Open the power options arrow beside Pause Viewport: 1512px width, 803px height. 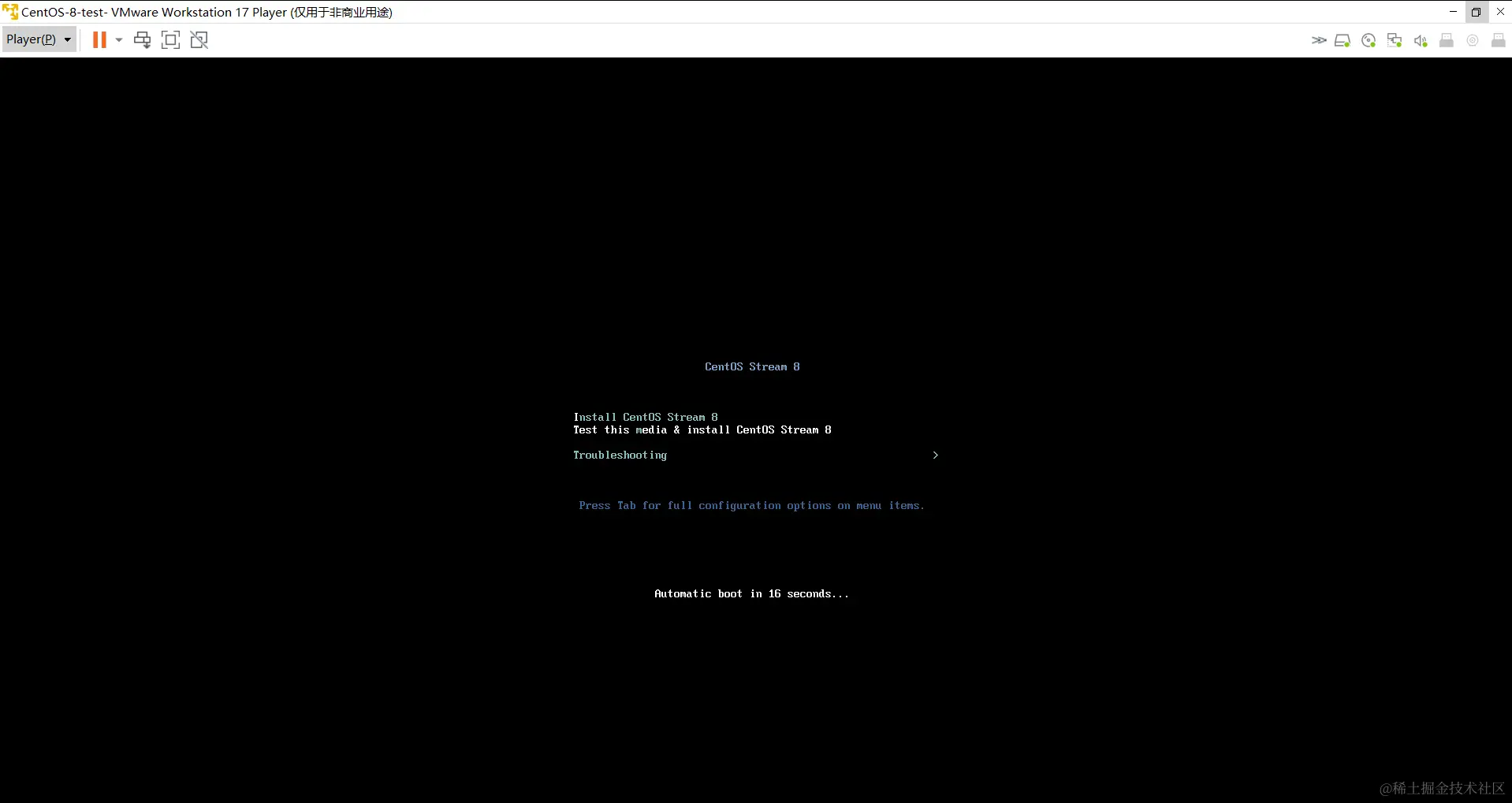point(119,40)
